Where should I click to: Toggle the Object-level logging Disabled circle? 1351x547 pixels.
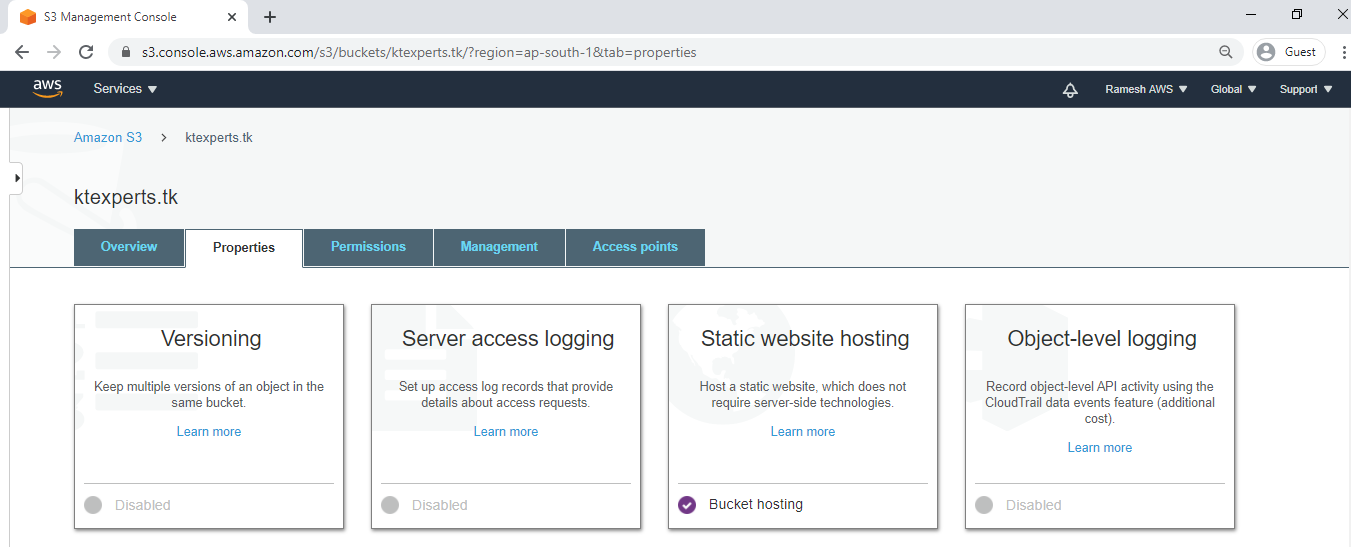click(984, 505)
